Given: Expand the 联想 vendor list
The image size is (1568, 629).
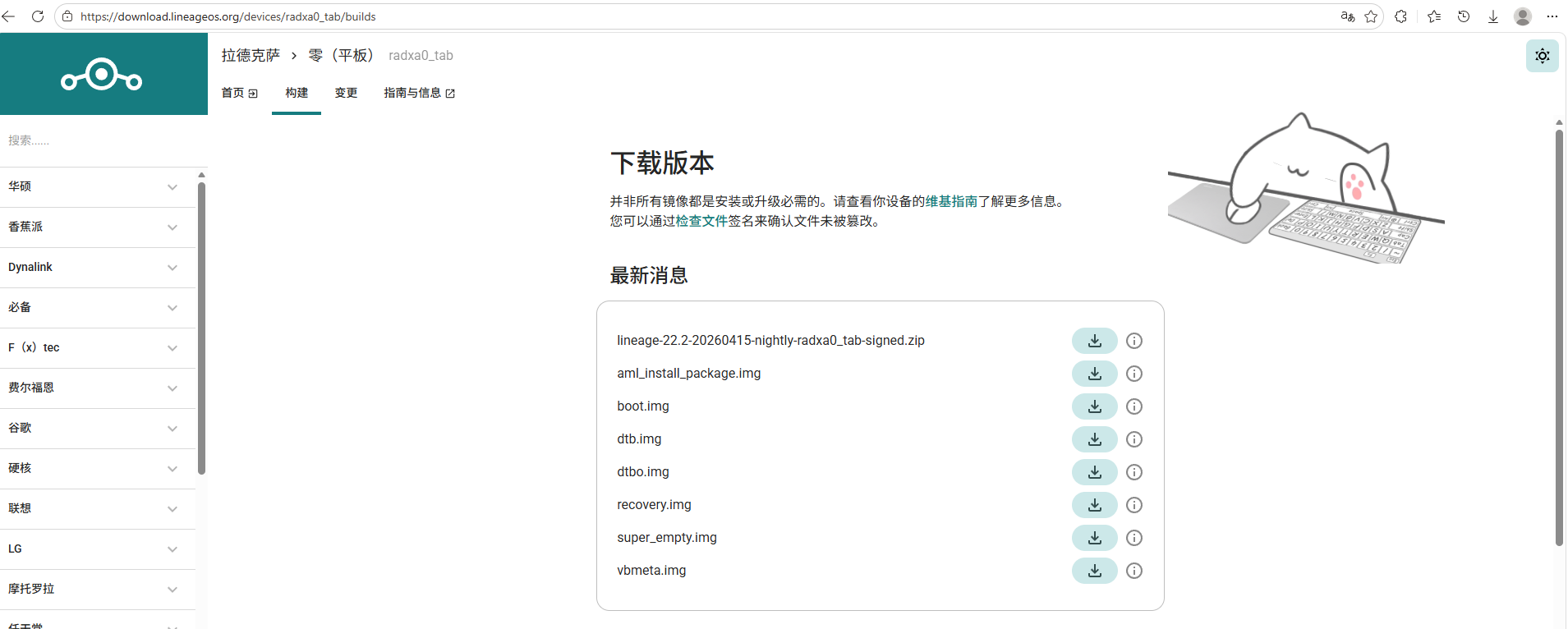Looking at the screenshot, I should [98, 509].
